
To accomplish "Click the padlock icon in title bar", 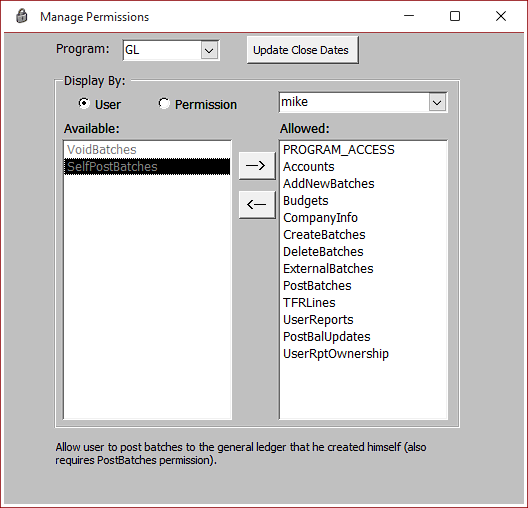I will [x=22, y=16].
